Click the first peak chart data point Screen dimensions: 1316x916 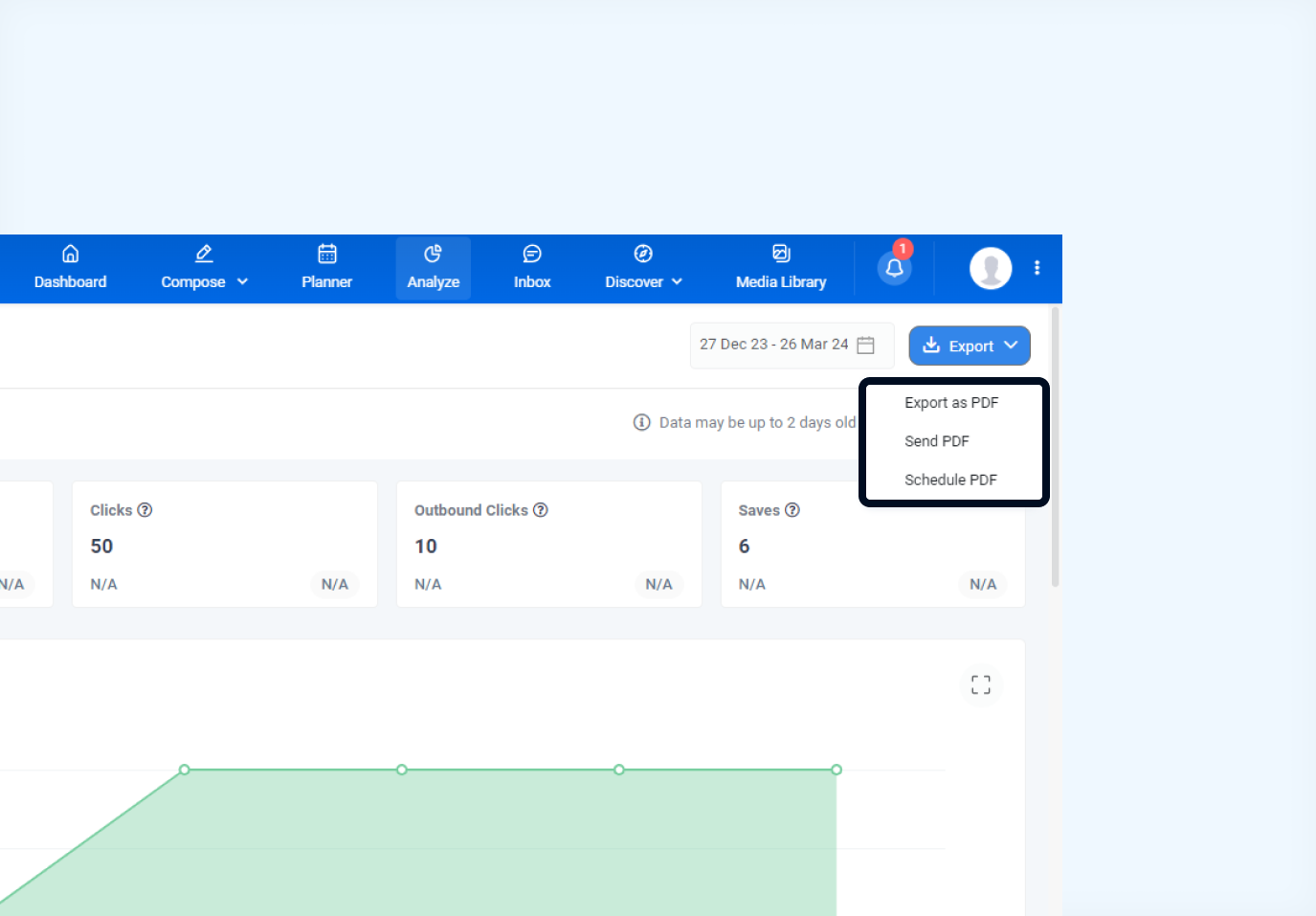185,770
